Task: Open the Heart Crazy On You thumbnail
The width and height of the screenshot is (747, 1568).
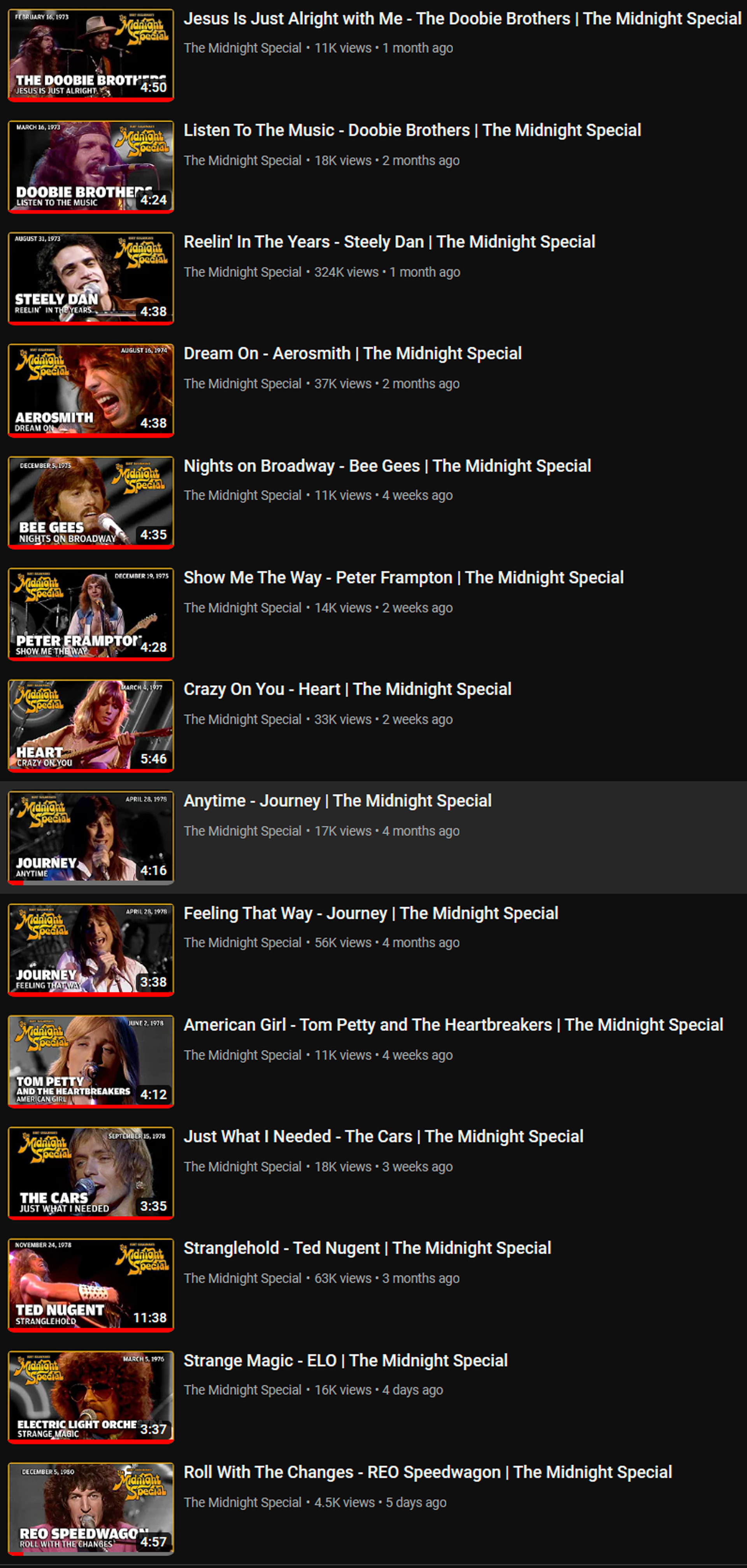Action: point(91,726)
